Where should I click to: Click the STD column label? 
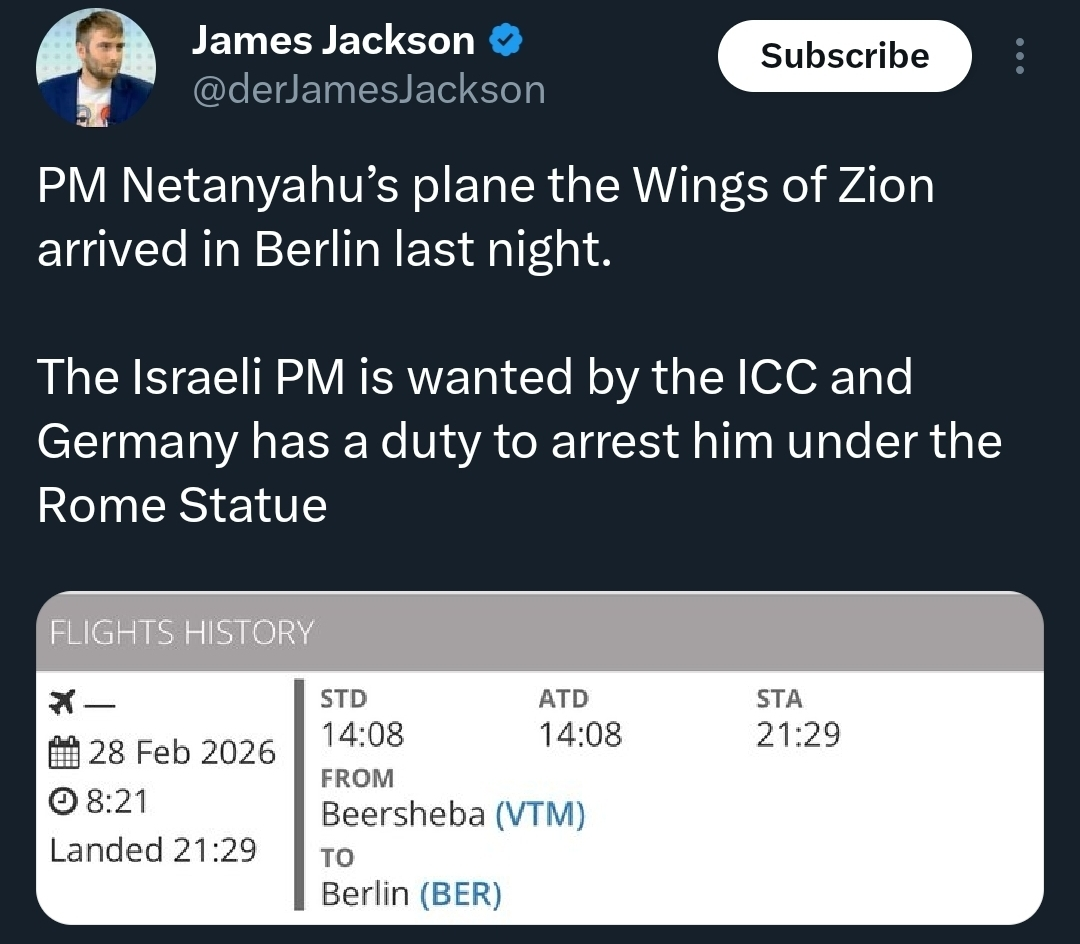[x=343, y=699]
